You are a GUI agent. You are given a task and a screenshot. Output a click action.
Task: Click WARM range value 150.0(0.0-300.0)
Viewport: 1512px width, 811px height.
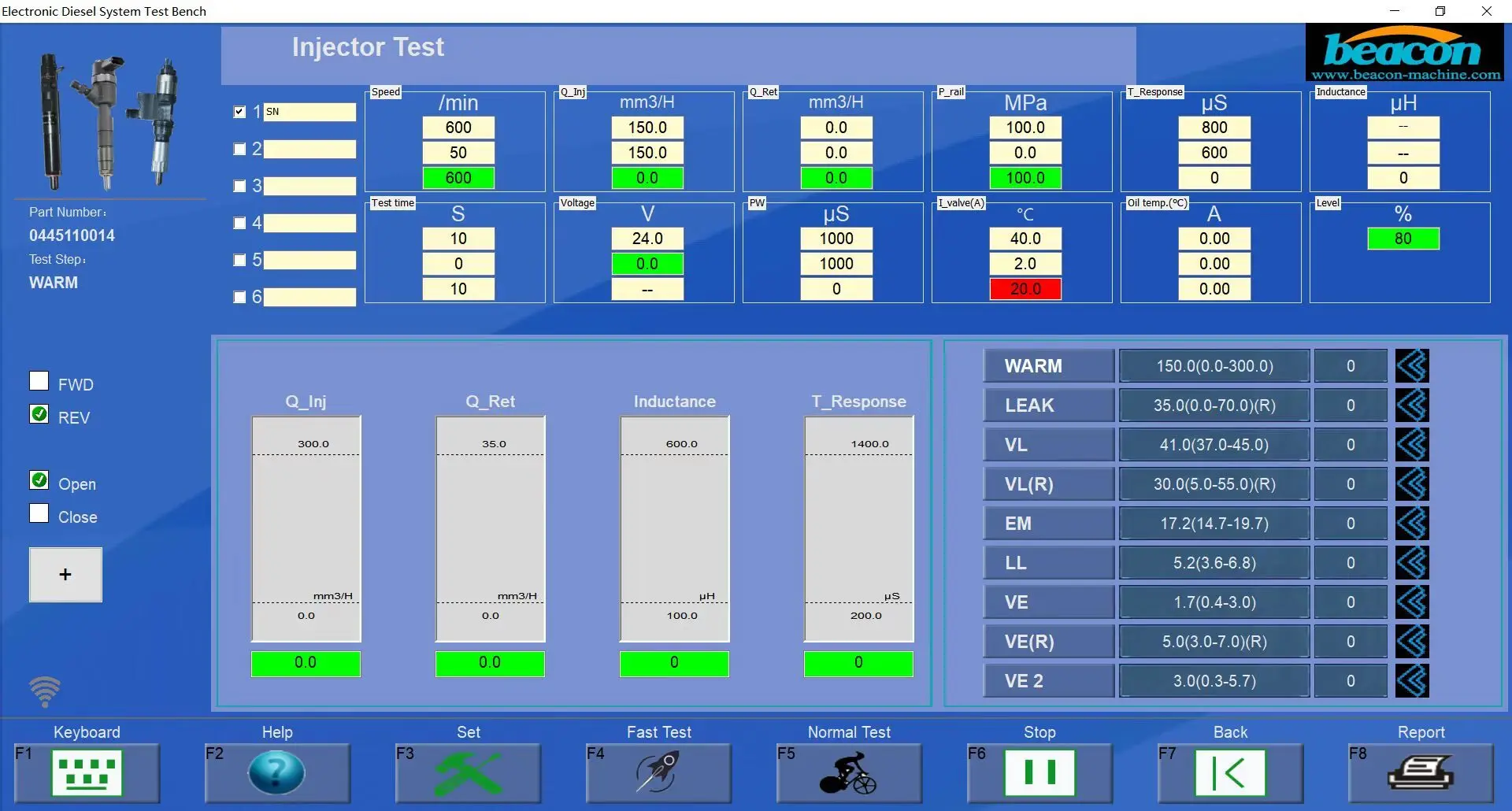tap(1214, 366)
